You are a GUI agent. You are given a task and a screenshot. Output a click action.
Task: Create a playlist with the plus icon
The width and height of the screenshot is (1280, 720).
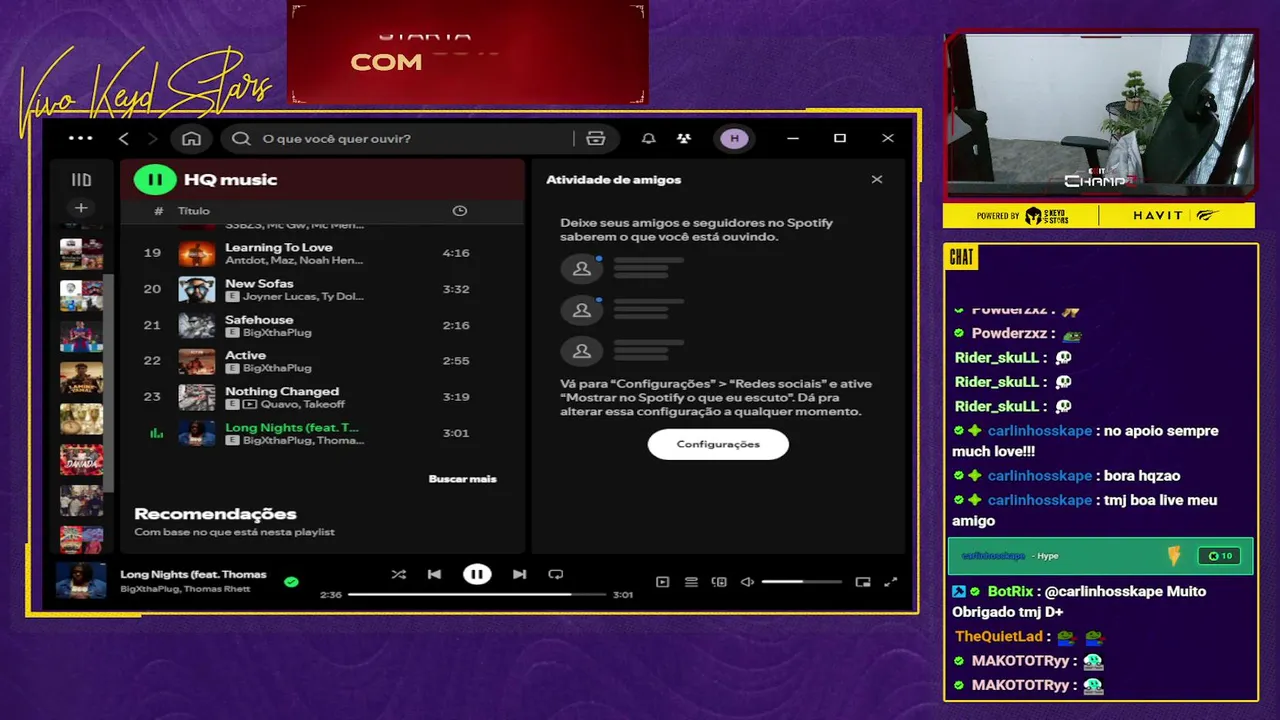coord(81,208)
